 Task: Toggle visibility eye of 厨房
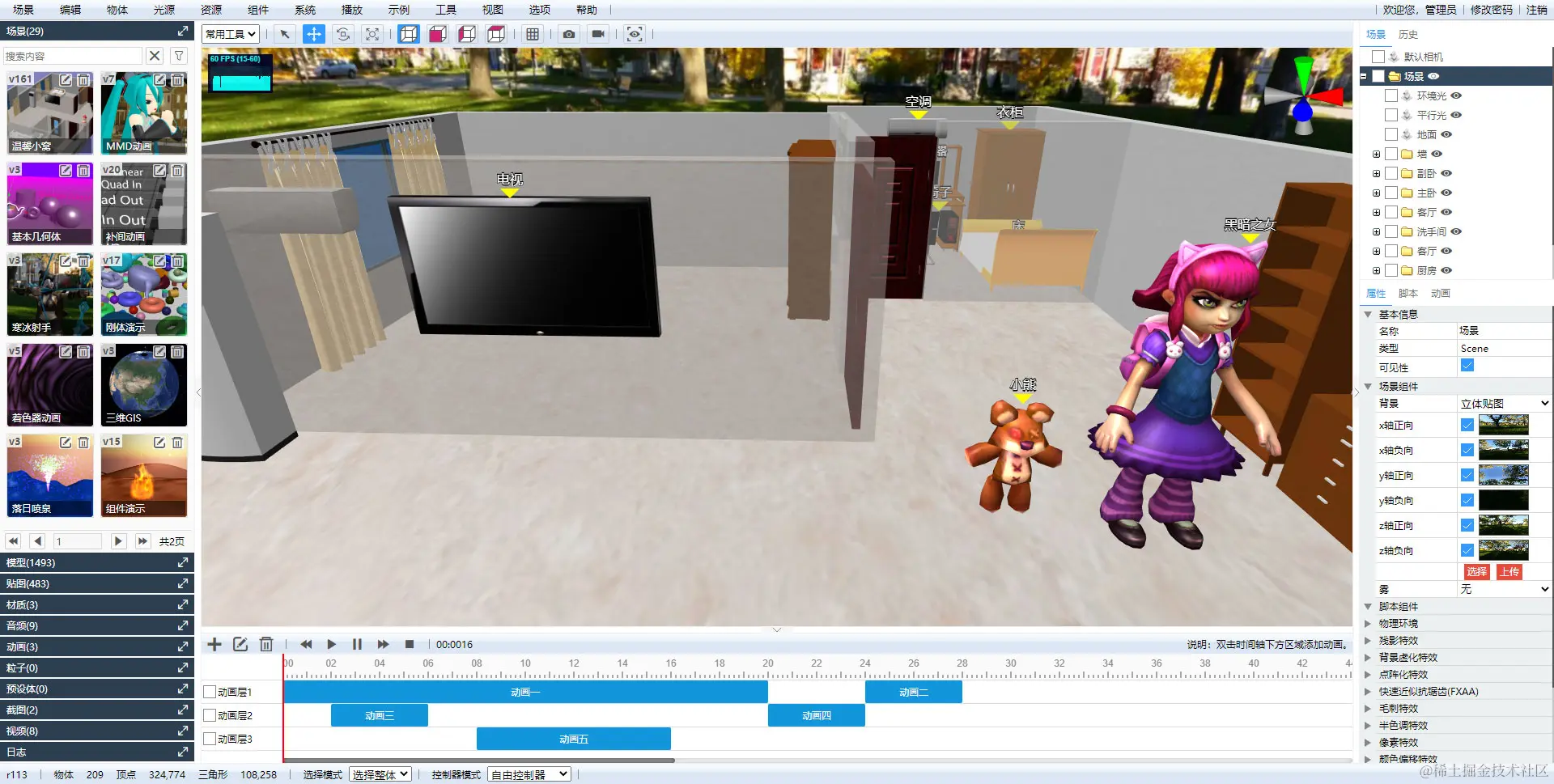pyautogui.click(x=1446, y=270)
